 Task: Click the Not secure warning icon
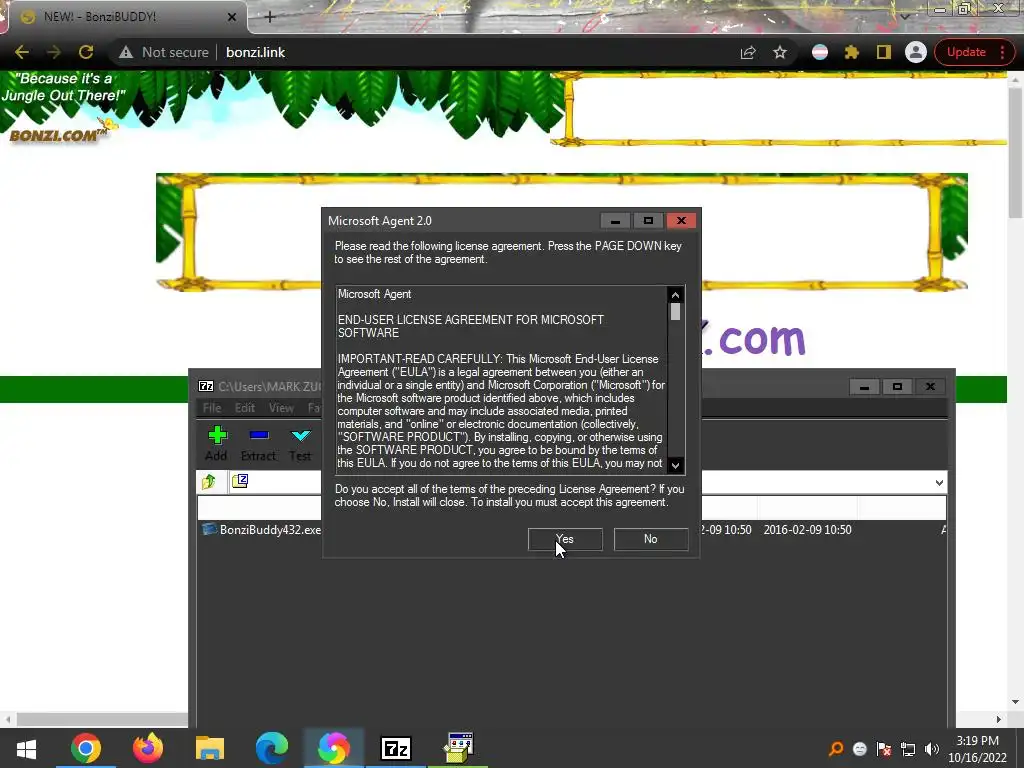tap(126, 52)
